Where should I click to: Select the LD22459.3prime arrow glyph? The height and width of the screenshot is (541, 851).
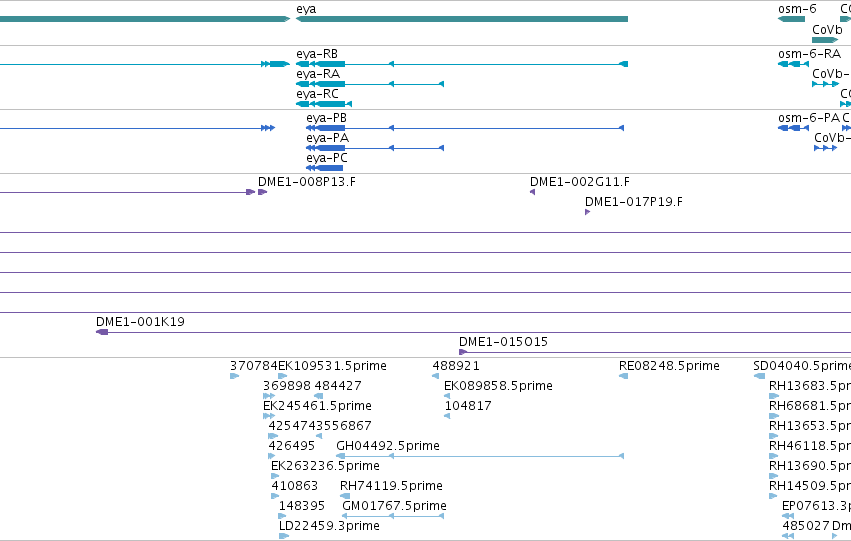tap(284, 536)
